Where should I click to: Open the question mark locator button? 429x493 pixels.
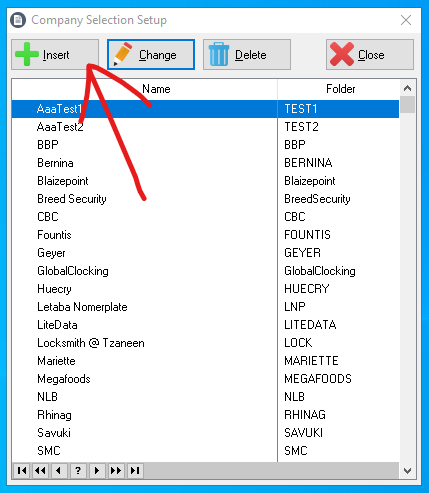coord(78,470)
